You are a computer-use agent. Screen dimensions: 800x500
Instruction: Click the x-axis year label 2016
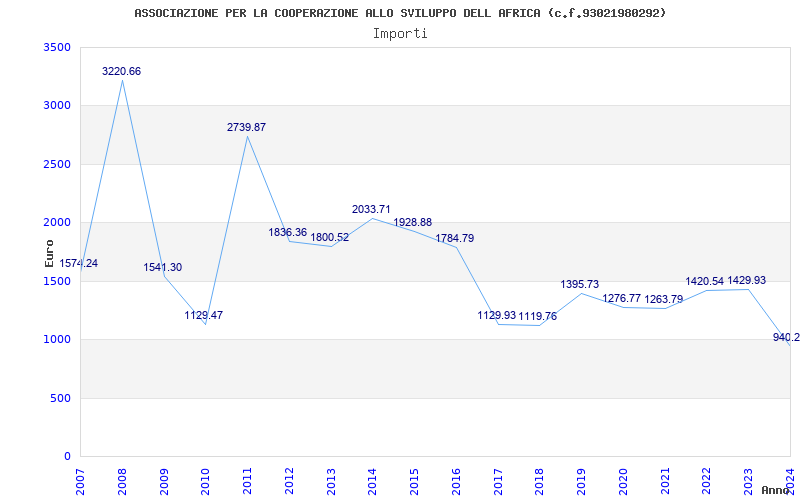(x=456, y=482)
